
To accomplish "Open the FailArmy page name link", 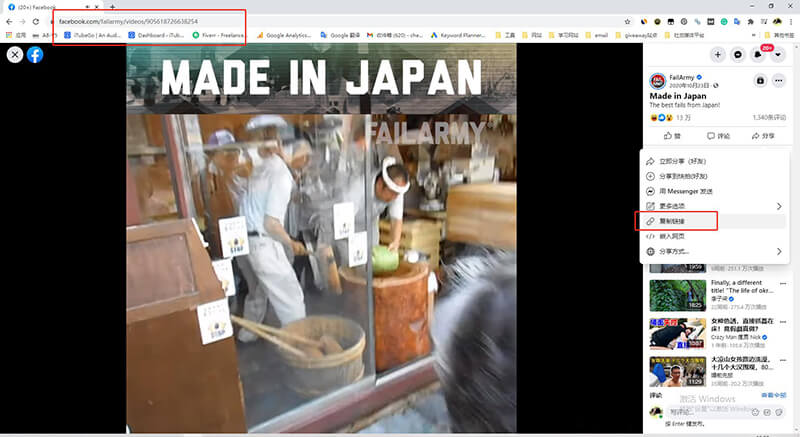I will click(x=682, y=78).
